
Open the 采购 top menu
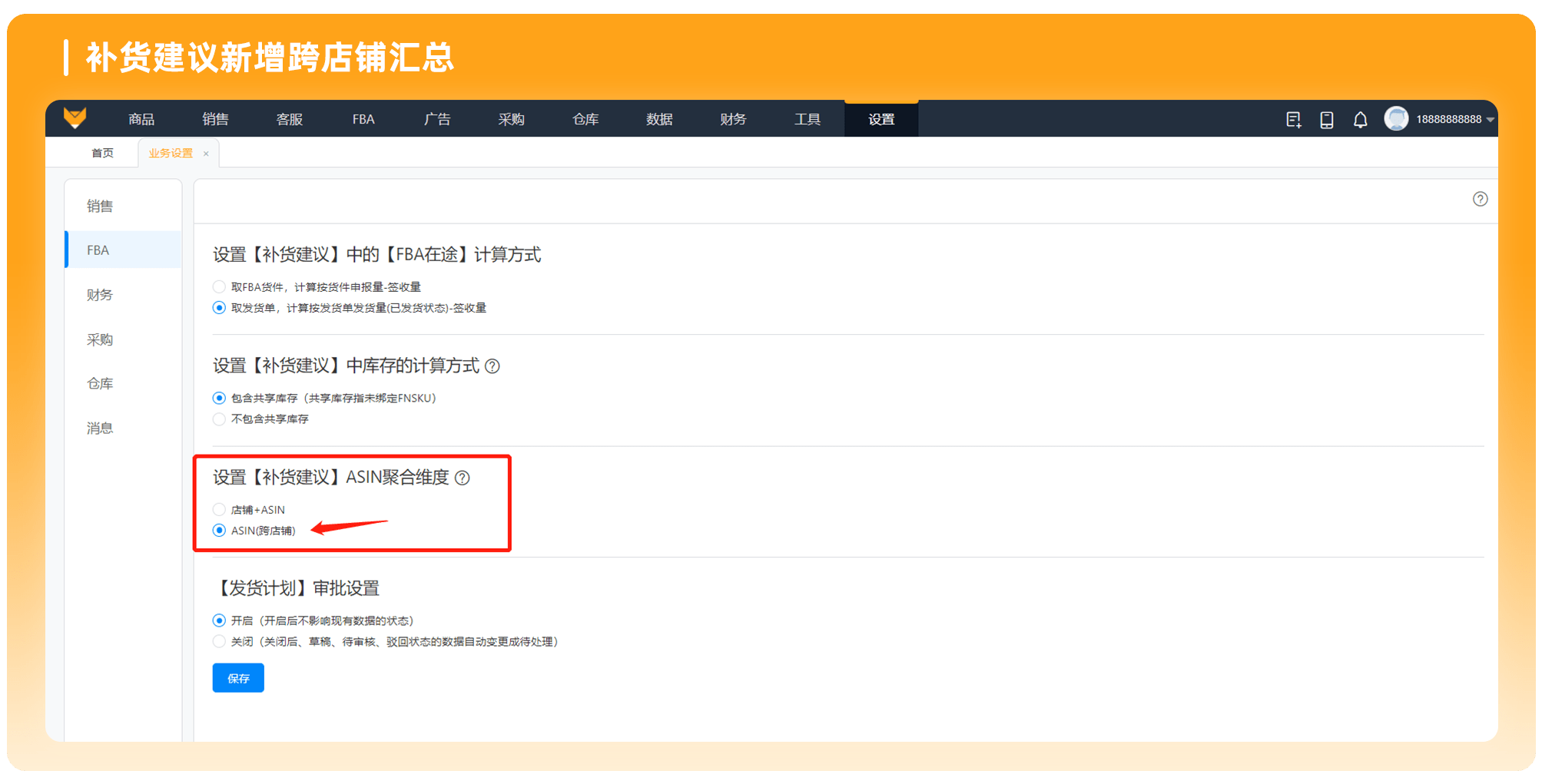(x=512, y=119)
